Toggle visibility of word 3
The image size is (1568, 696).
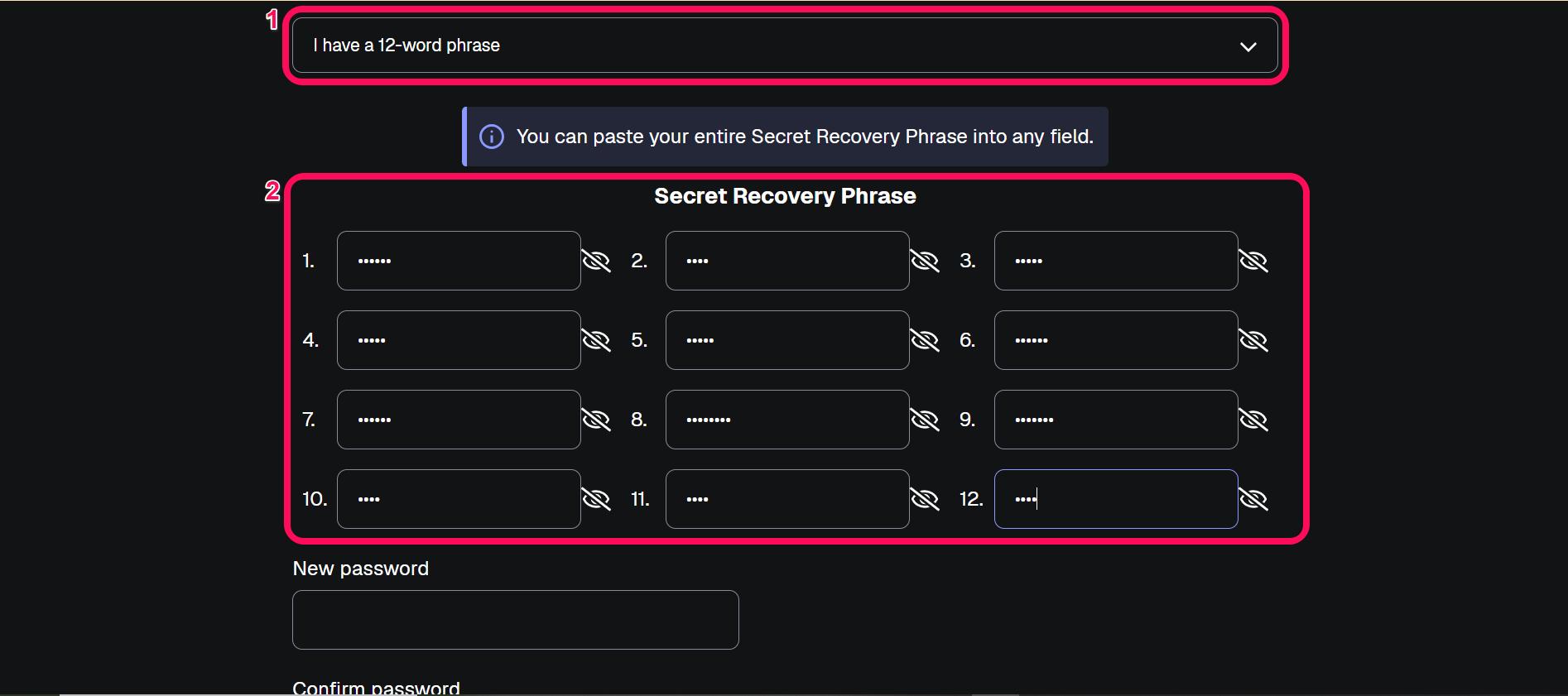[1253, 262]
